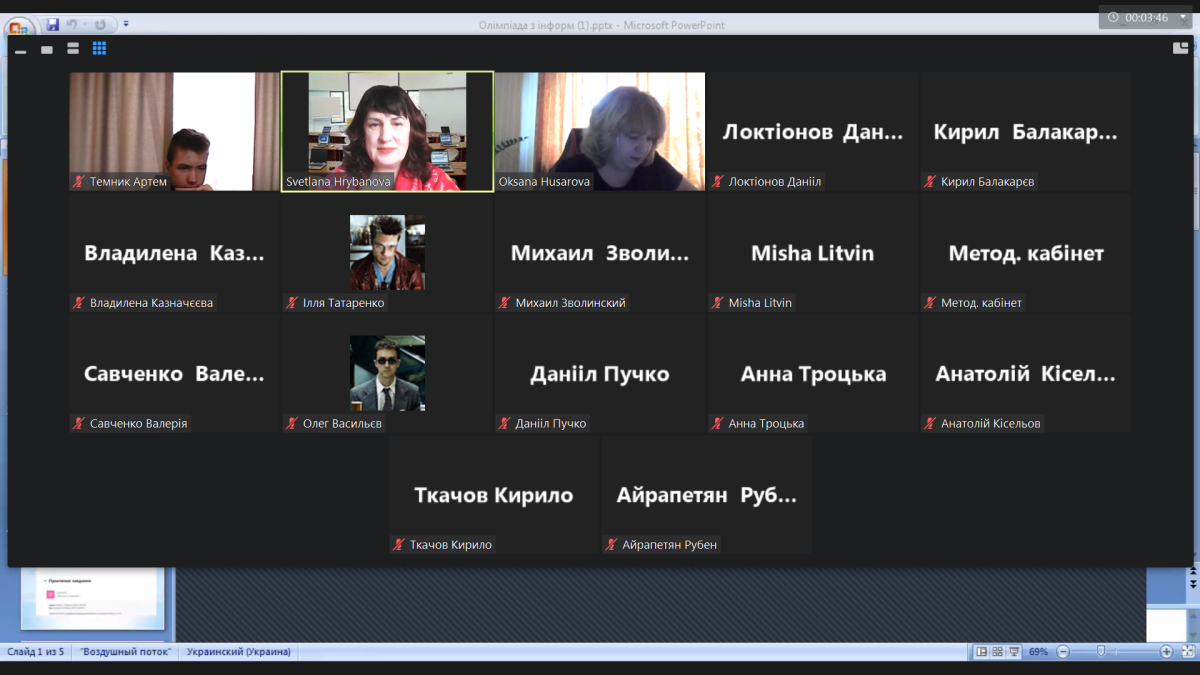Expand Customize Quick Access Toolbar dropdown
The height and width of the screenshot is (675, 1200).
126,24
